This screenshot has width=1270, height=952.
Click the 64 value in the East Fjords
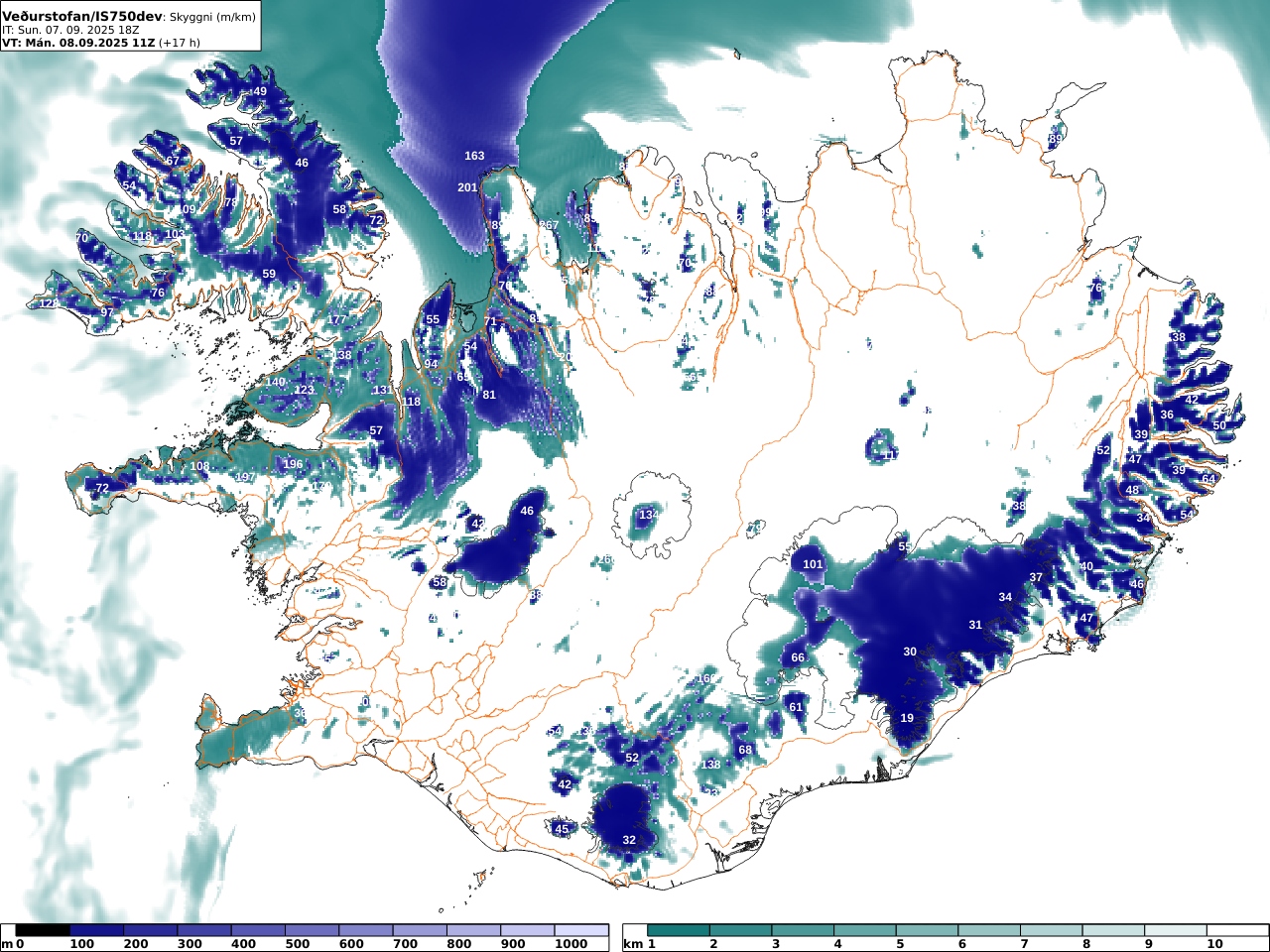pos(1208,479)
